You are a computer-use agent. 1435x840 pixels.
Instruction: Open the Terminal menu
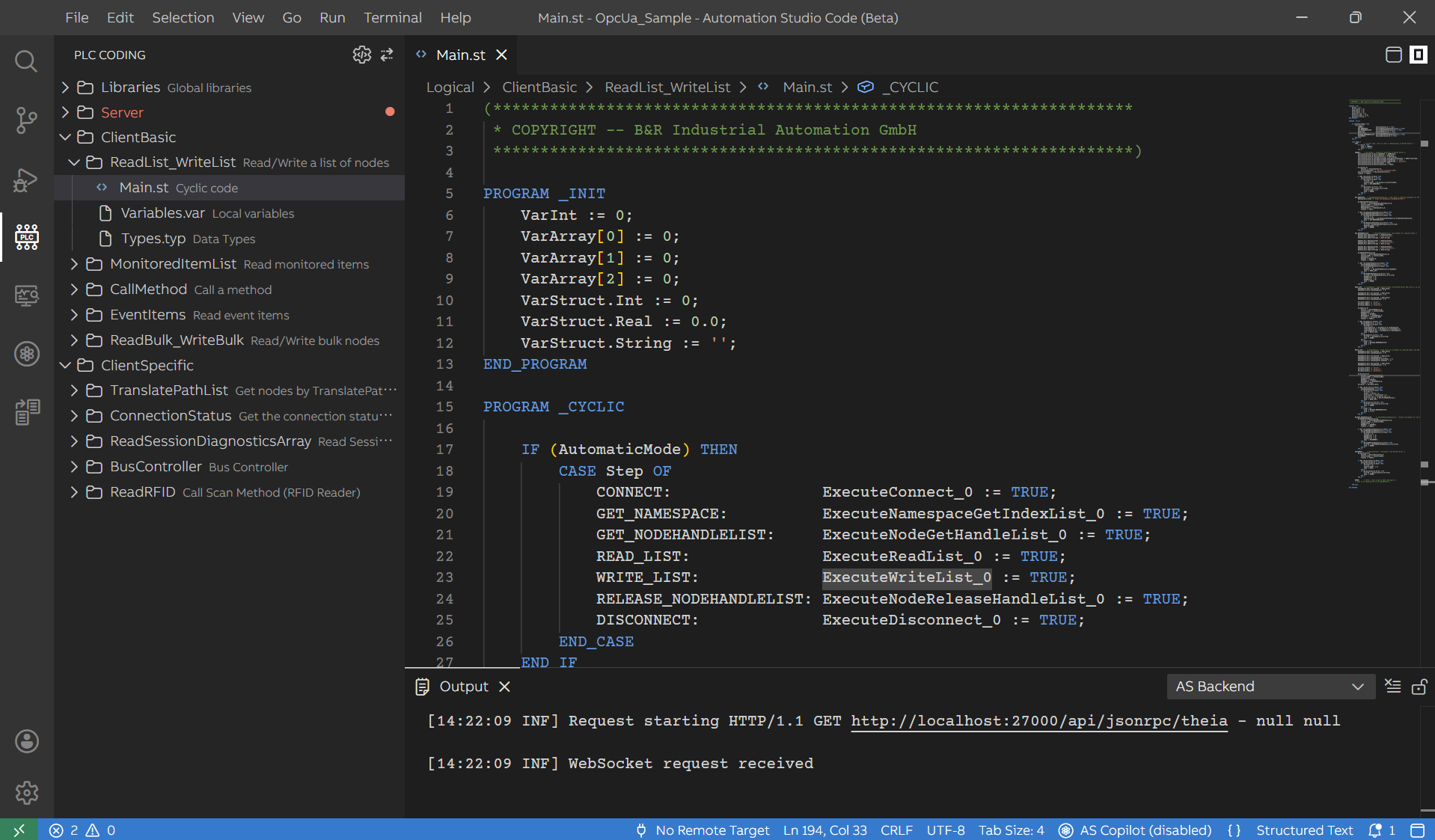point(393,17)
